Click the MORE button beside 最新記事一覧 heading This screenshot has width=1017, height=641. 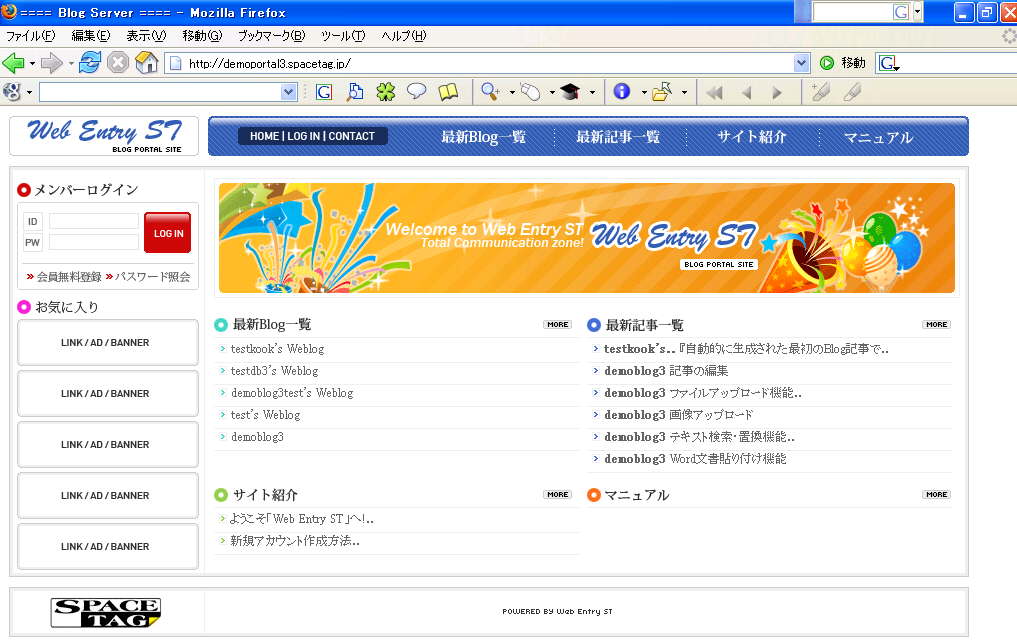click(x=937, y=324)
